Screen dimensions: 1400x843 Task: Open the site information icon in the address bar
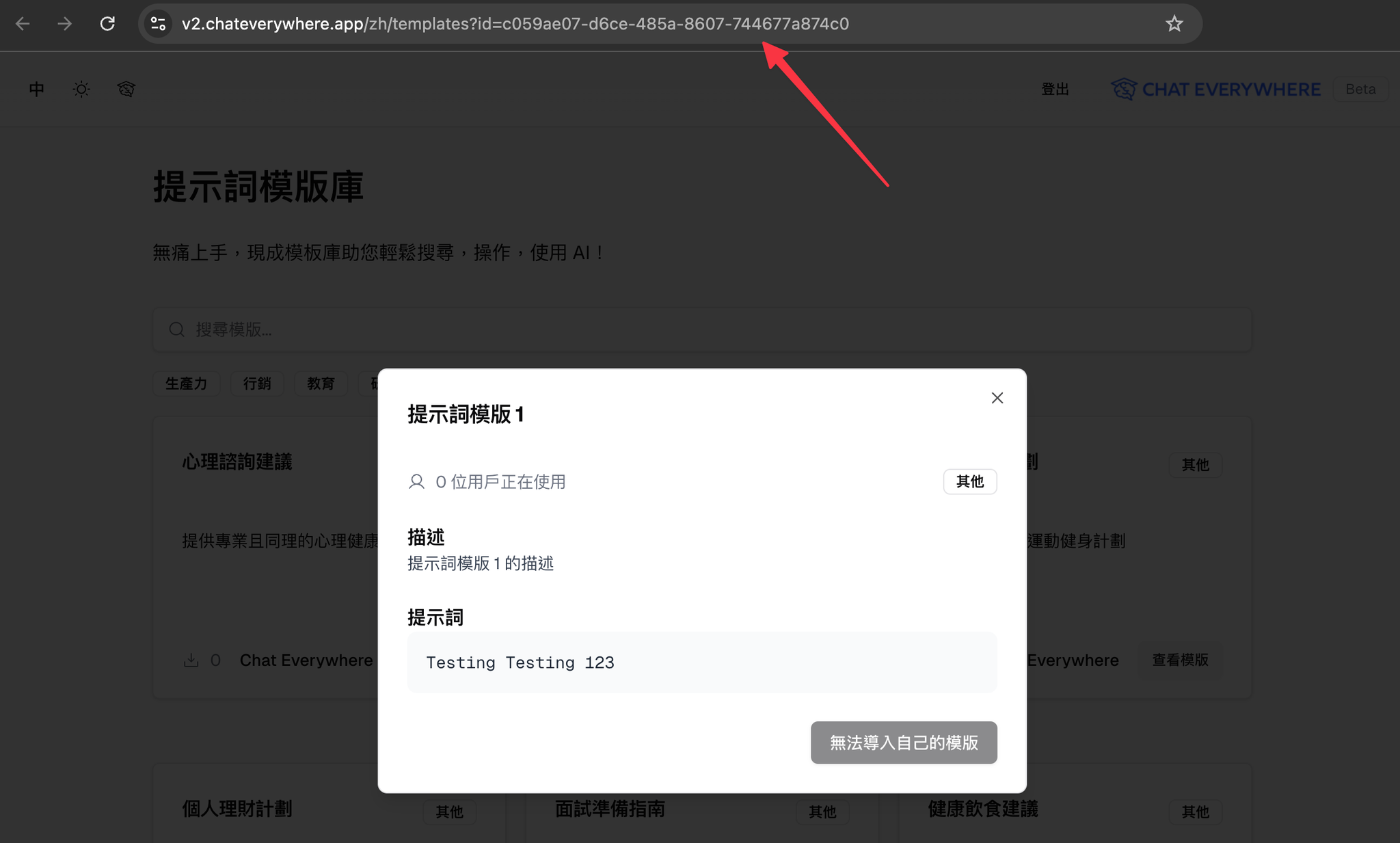point(158,24)
